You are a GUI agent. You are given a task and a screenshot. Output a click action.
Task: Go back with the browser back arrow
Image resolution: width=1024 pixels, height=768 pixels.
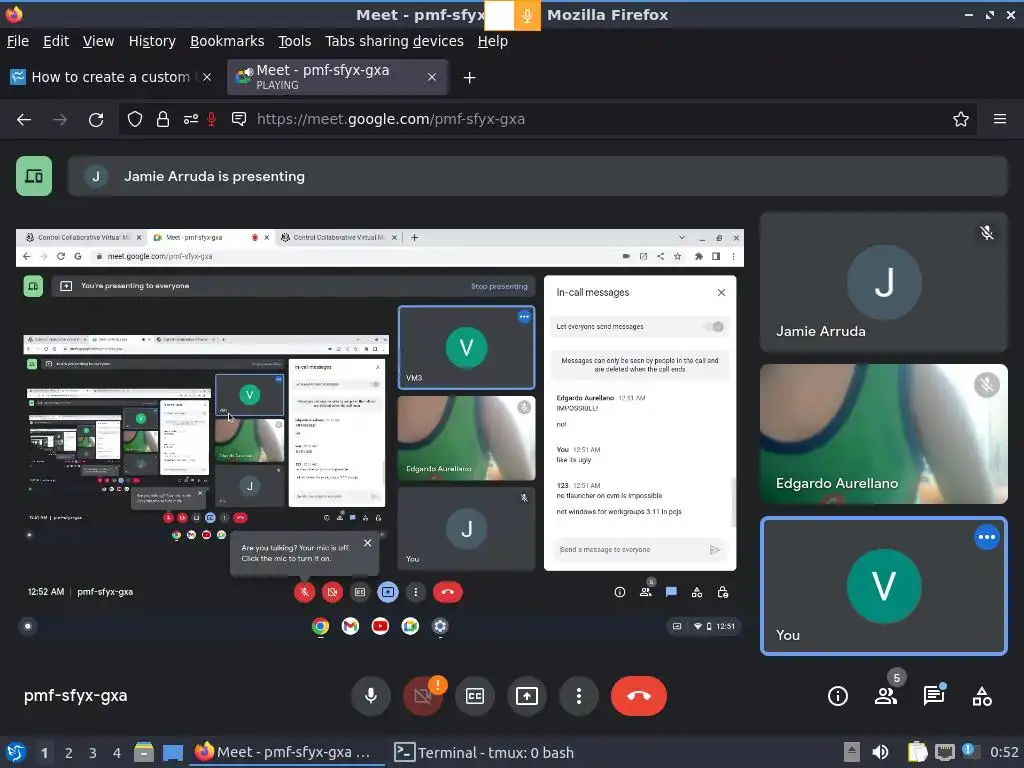click(24, 120)
